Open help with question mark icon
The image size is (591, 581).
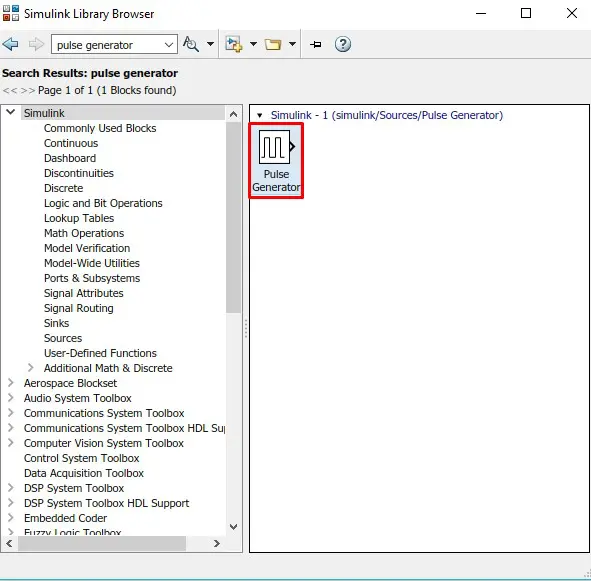[343, 44]
